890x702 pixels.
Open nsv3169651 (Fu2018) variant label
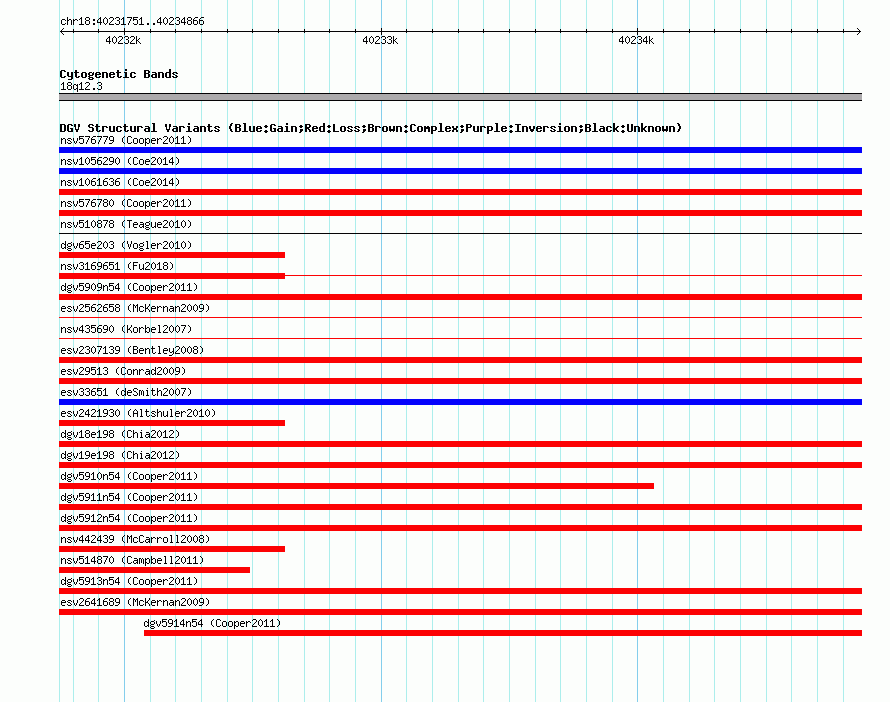click(x=117, y=266)
